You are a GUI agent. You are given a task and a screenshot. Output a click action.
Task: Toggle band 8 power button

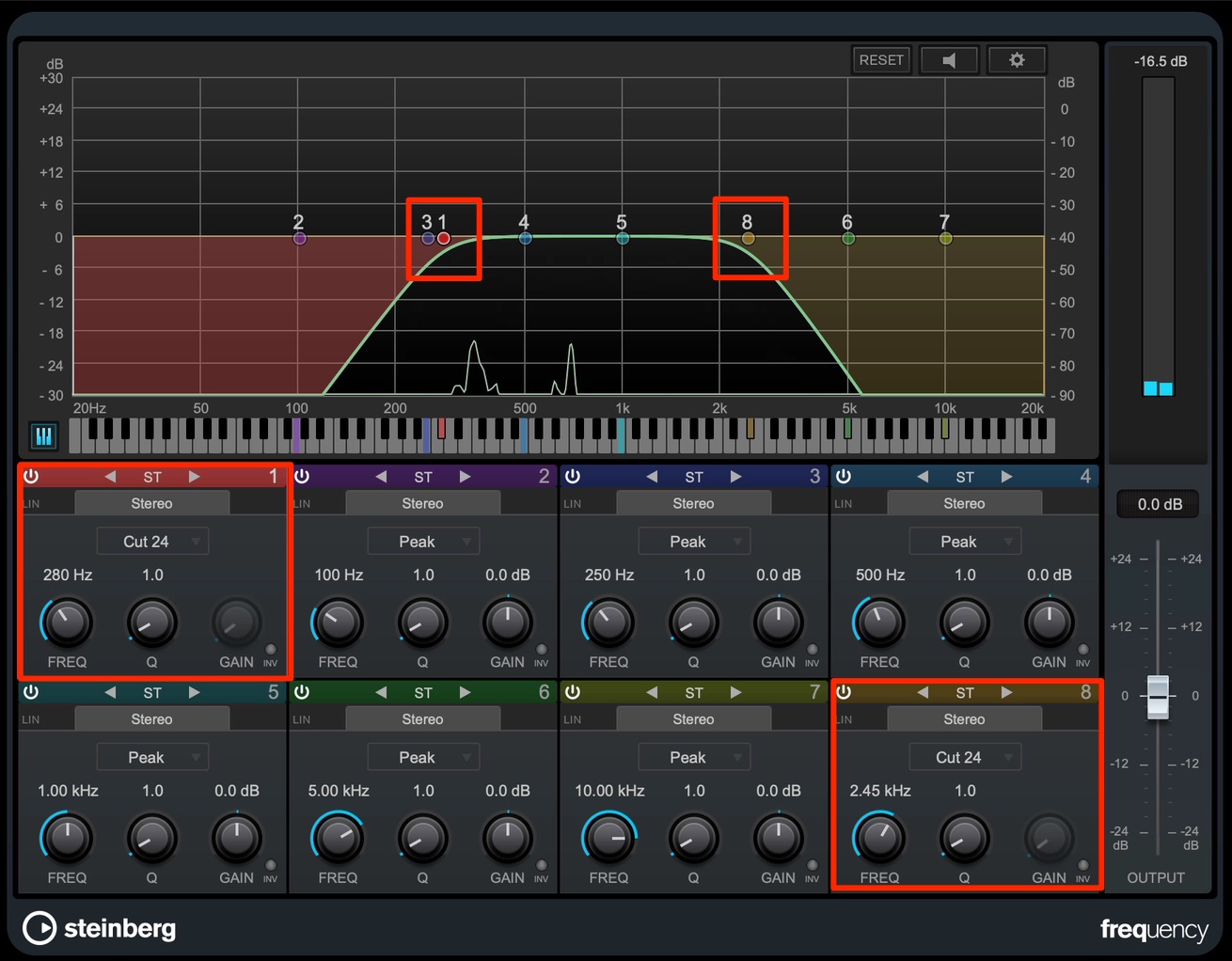(x=844, y=693)
